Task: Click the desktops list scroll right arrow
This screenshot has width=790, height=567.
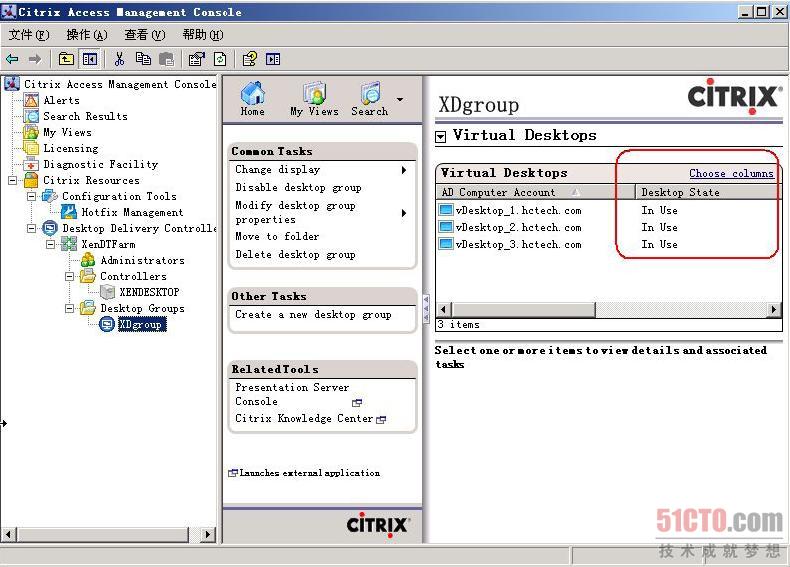Action: click(774, 309)
